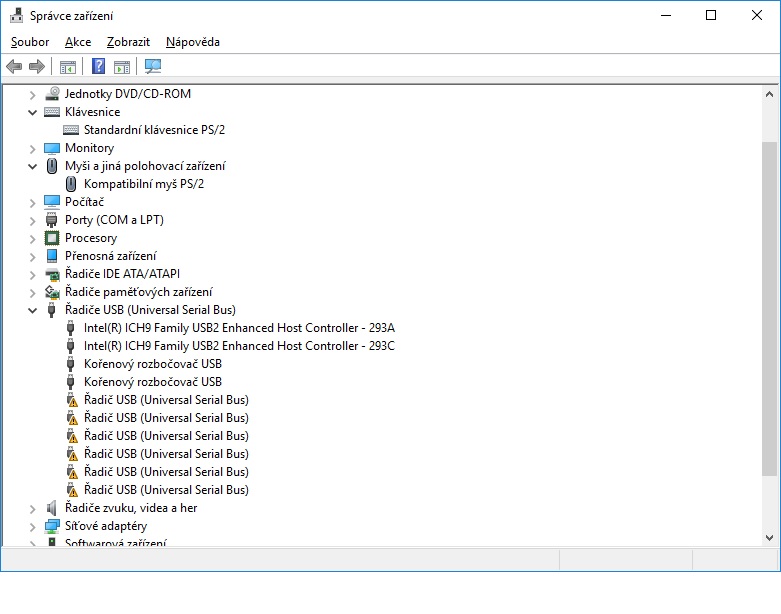Select the Kompatibilní myš PS/2 mouse icon
781x614 pixels.
(71, 184)
